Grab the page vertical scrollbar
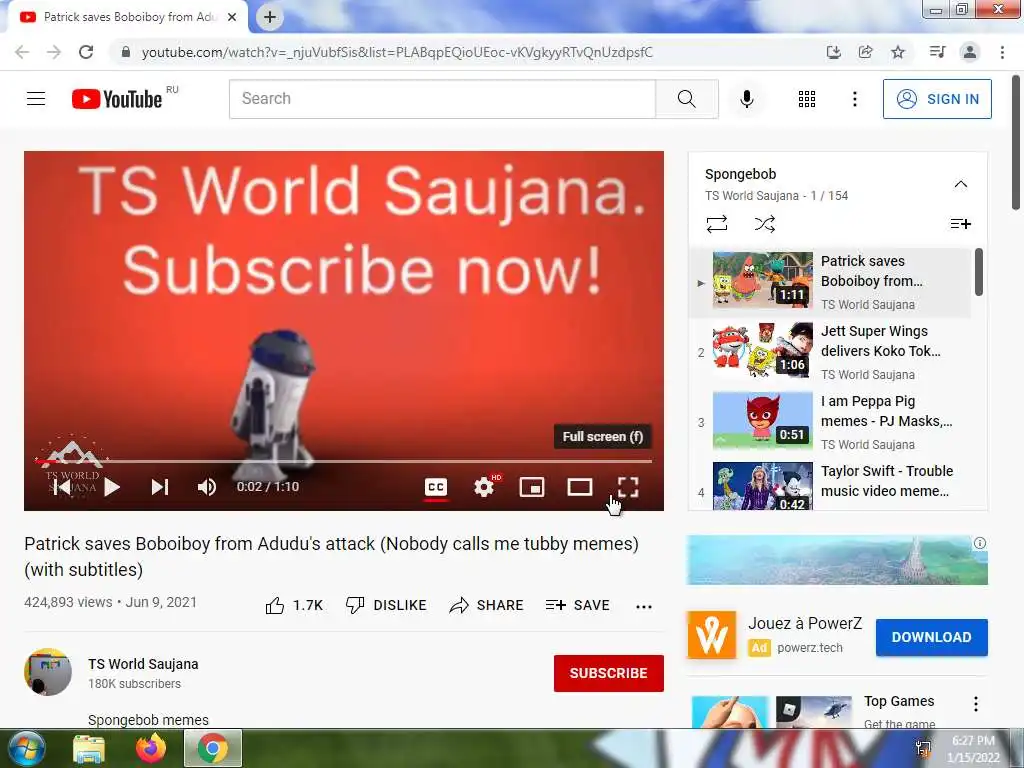This screenshot has width=1024, height=768. click(x=1016, y=142)
